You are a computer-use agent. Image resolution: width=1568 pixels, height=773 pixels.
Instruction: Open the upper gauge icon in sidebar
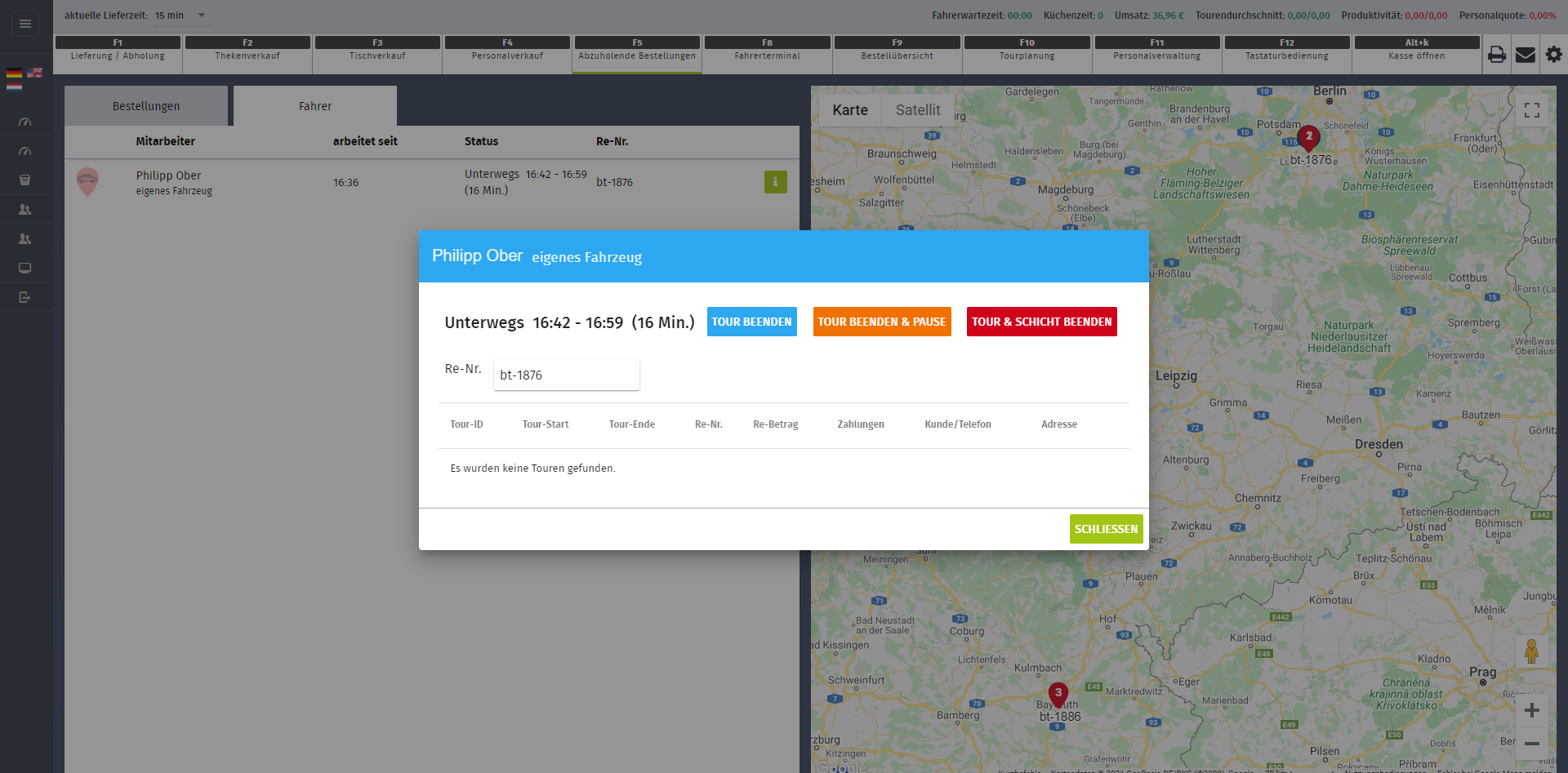pos(25,122)
